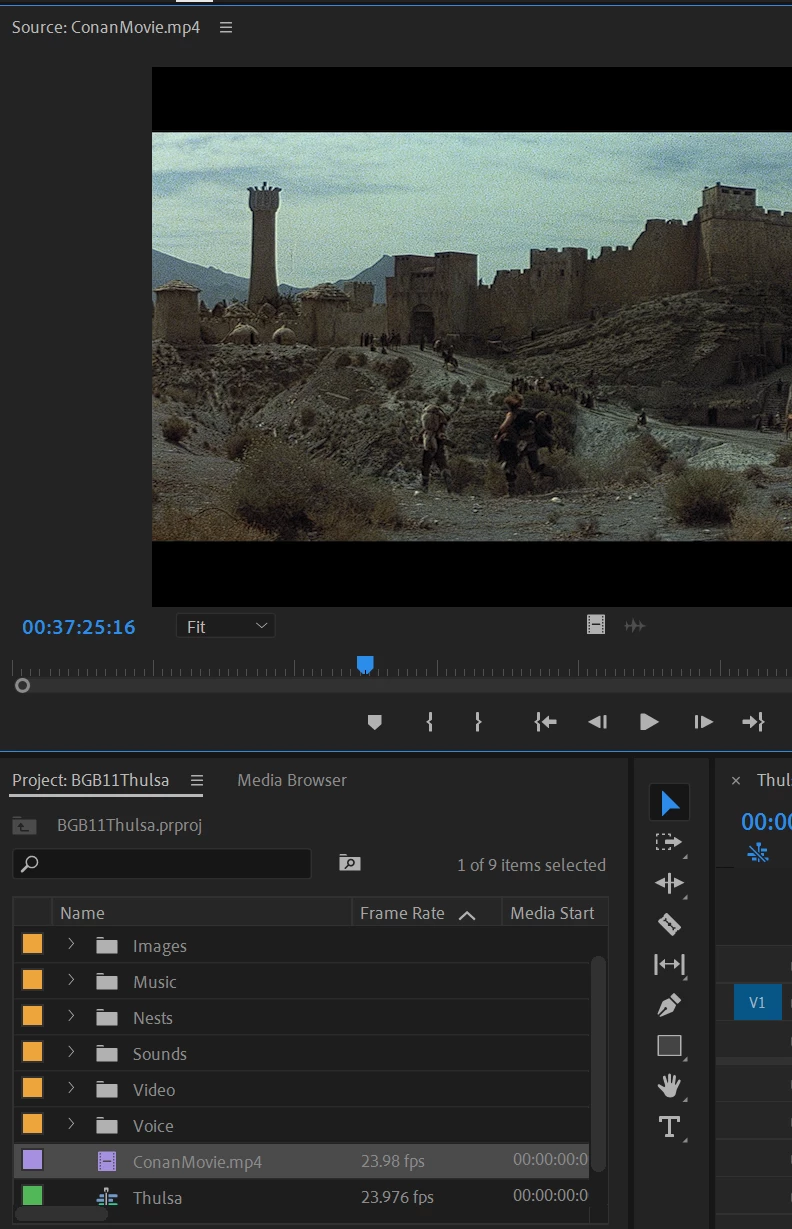Click the BGB11Thulsa.prproj path label

130,825
